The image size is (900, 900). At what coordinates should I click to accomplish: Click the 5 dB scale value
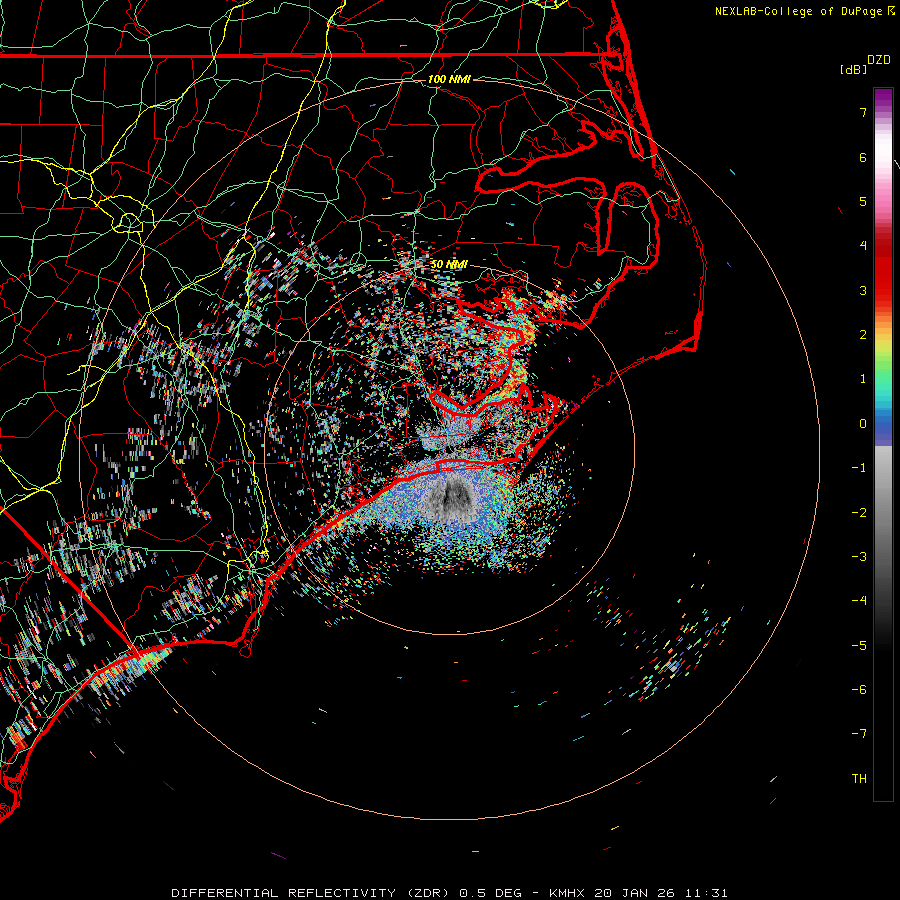point(863,201)
